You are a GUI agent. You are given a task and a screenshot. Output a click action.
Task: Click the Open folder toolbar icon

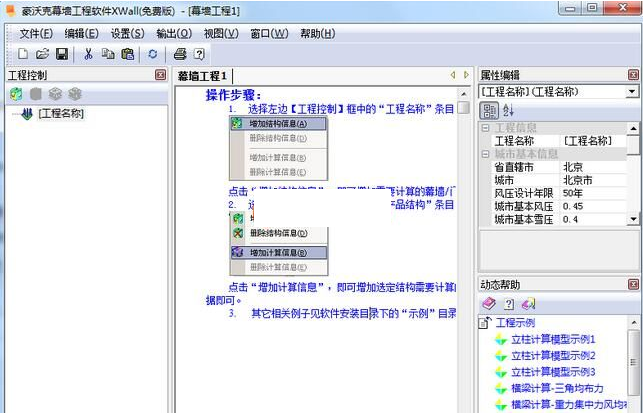click(42, 54)
